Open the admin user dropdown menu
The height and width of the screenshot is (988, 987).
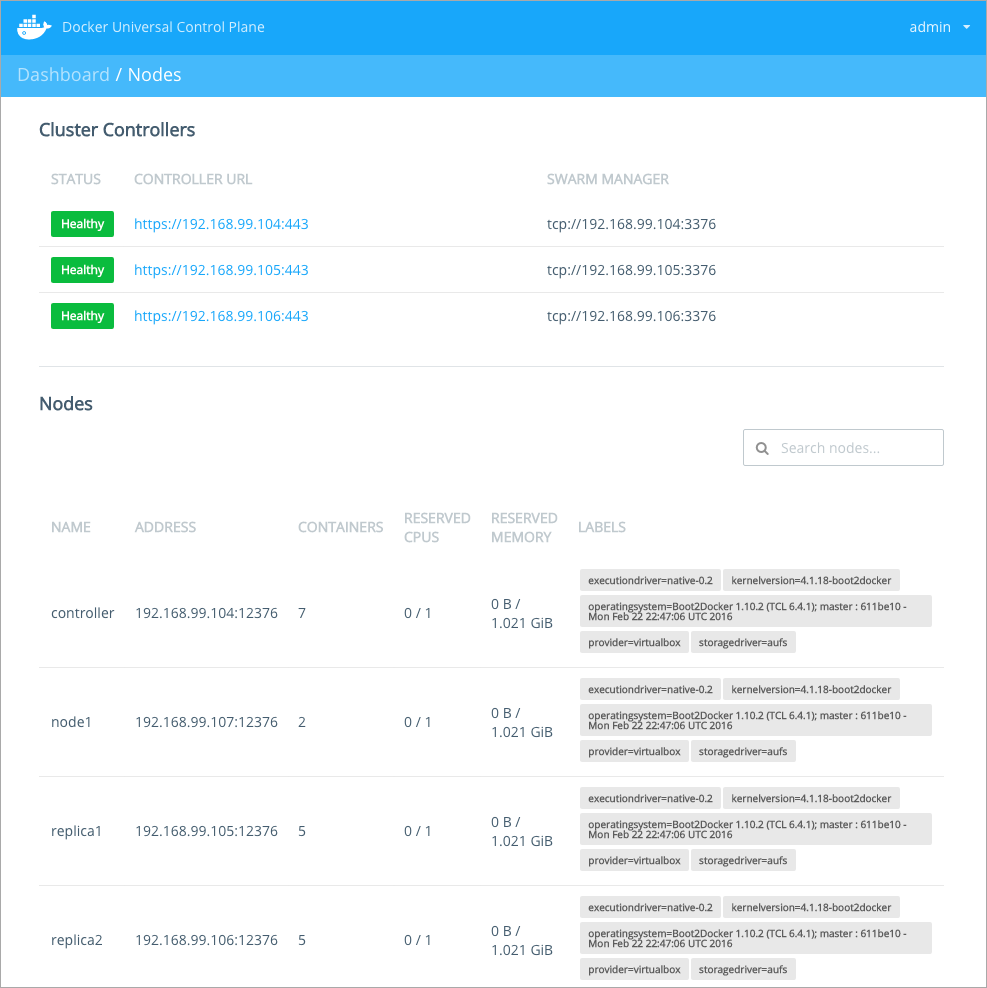[x=939, y=27]
